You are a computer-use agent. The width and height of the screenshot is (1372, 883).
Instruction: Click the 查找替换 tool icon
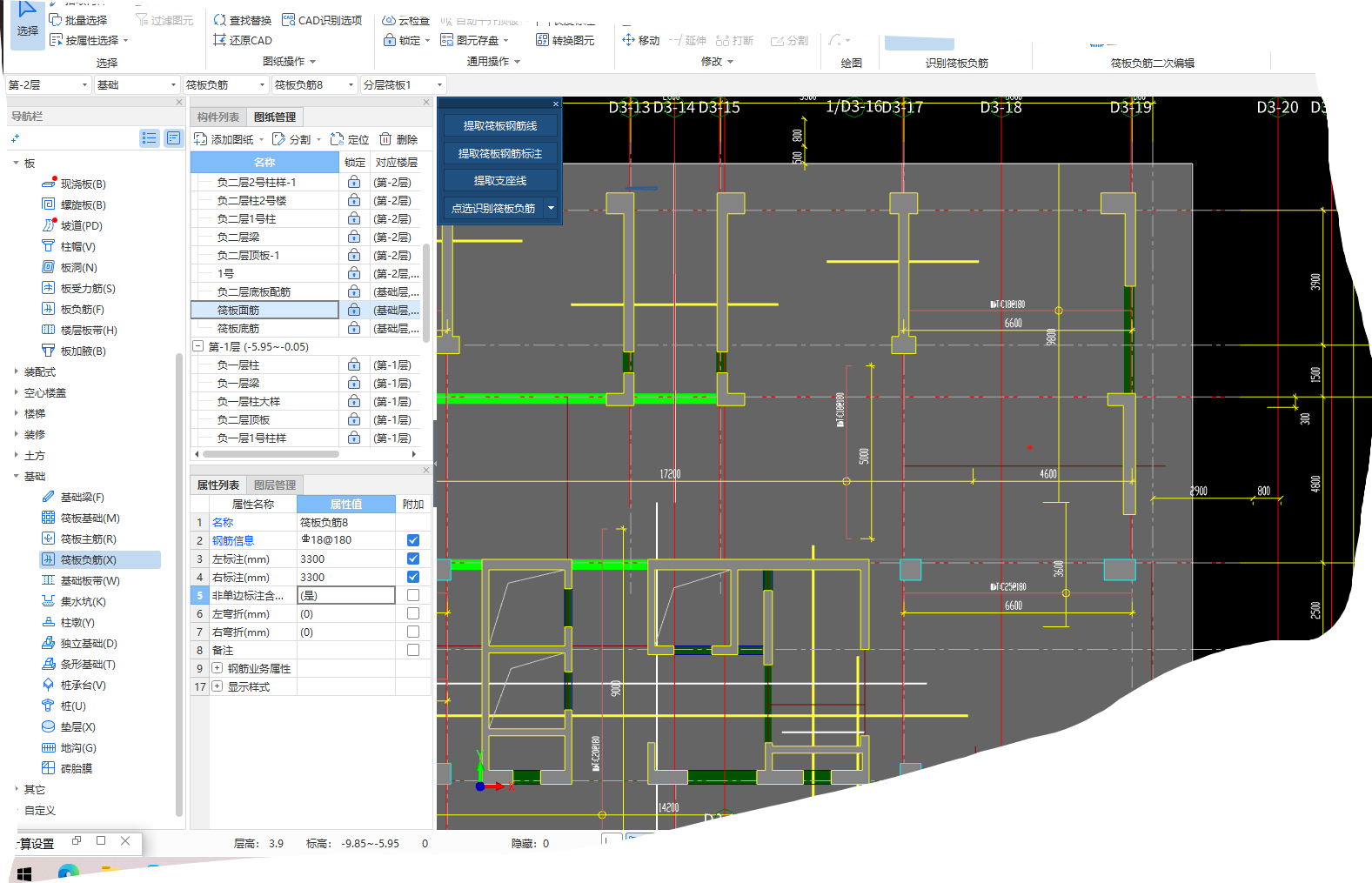click(x=219, y=20)
